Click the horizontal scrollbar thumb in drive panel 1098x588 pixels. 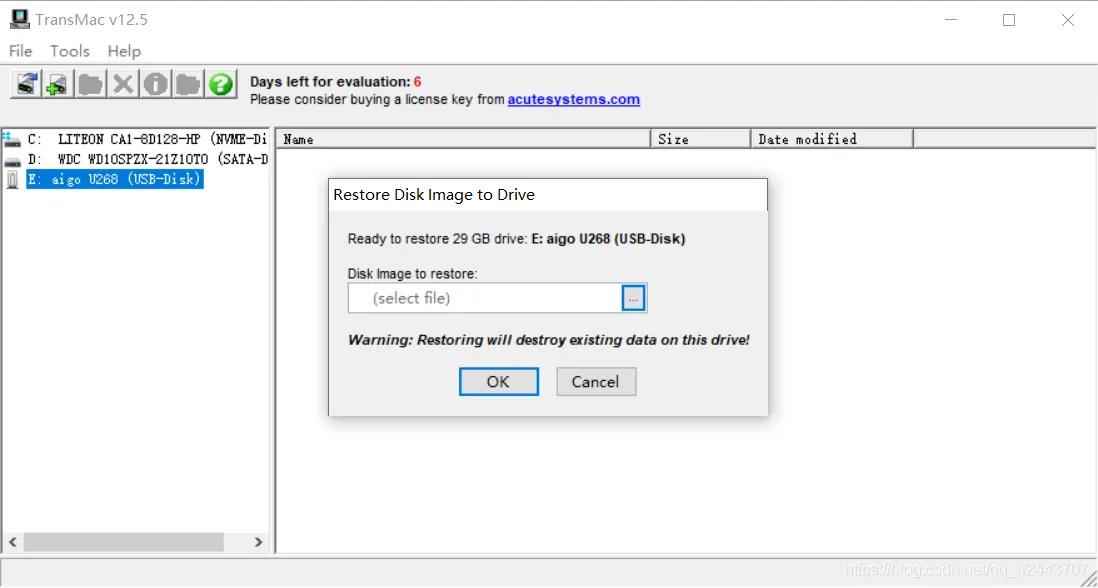coord(124,542)
